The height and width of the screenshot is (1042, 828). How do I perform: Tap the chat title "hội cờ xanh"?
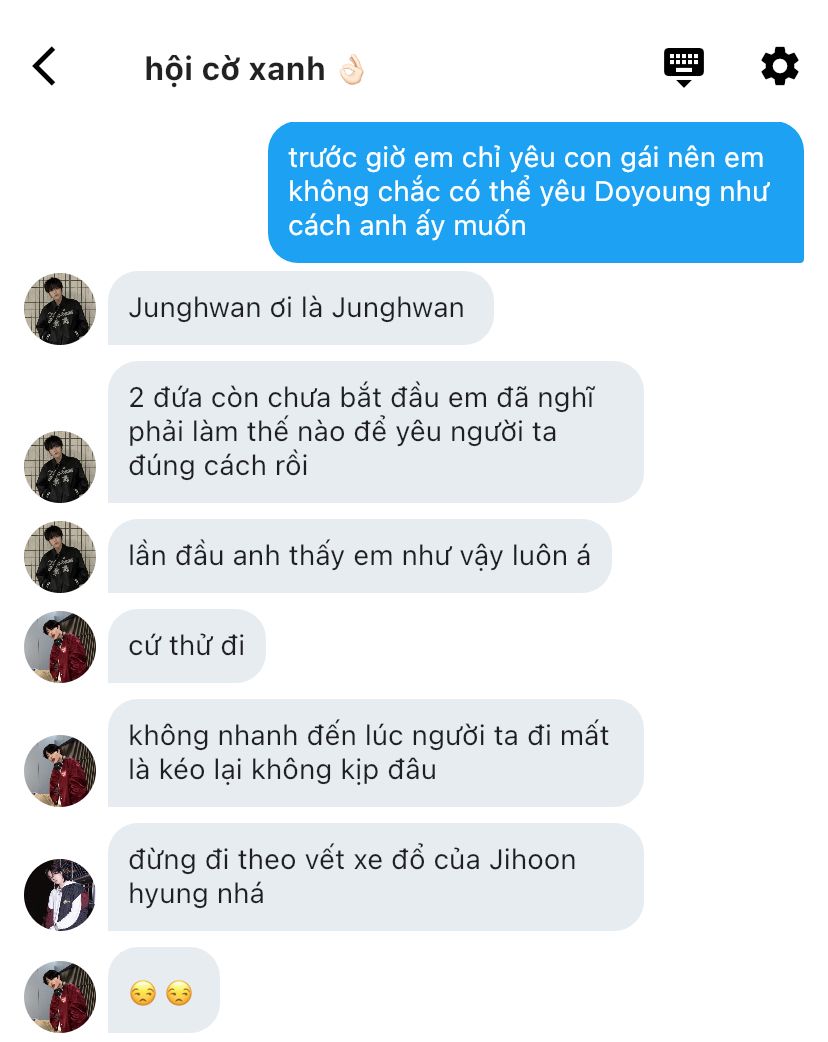point(235,70)
